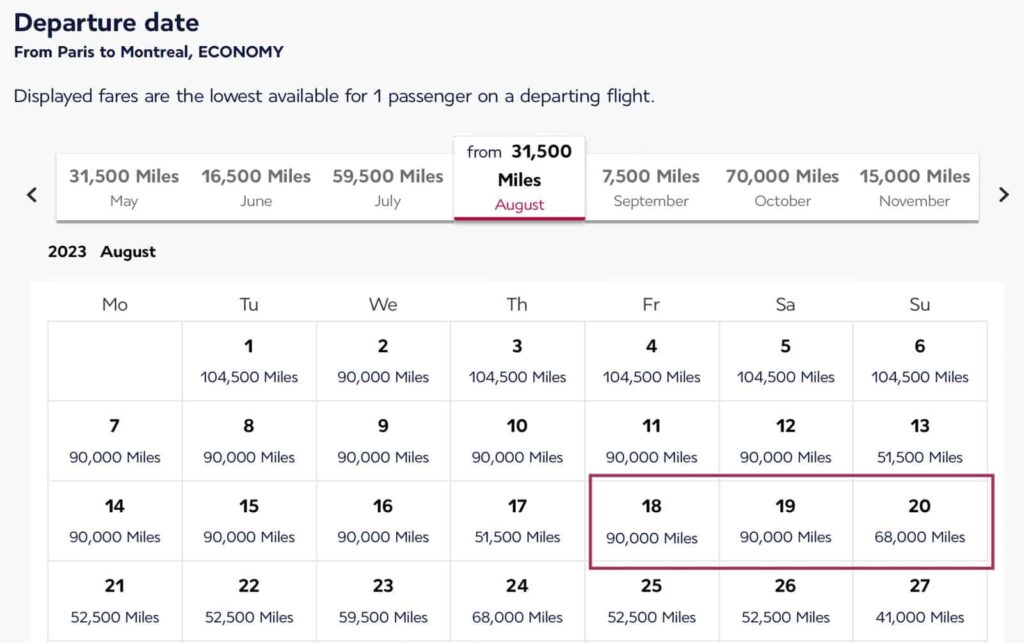Screen dimensions: 1024x643
Task: Select August 23 departure date
Action: pos(383,601)
